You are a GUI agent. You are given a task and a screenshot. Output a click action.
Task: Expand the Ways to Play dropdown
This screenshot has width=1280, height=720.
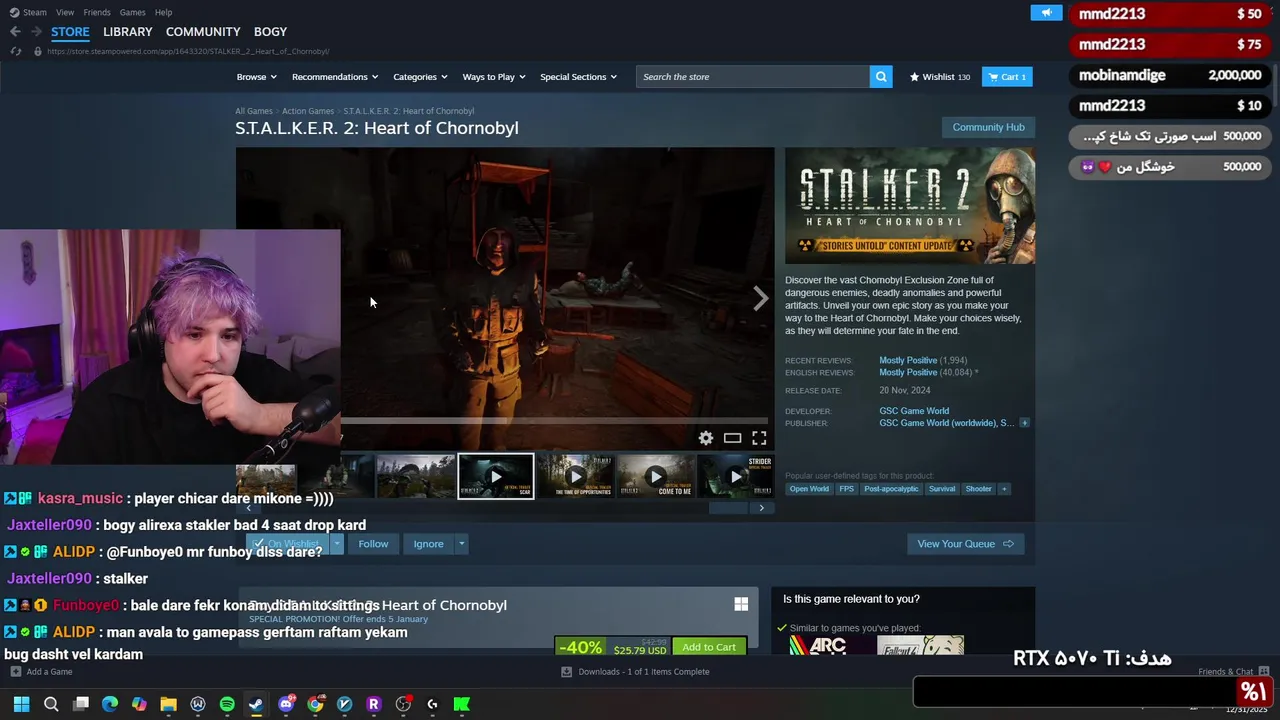494,77
